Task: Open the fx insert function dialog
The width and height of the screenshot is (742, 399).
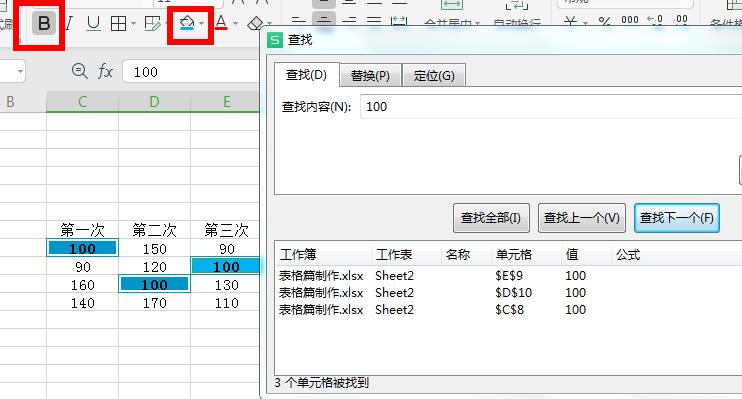Action: (105, 72)
